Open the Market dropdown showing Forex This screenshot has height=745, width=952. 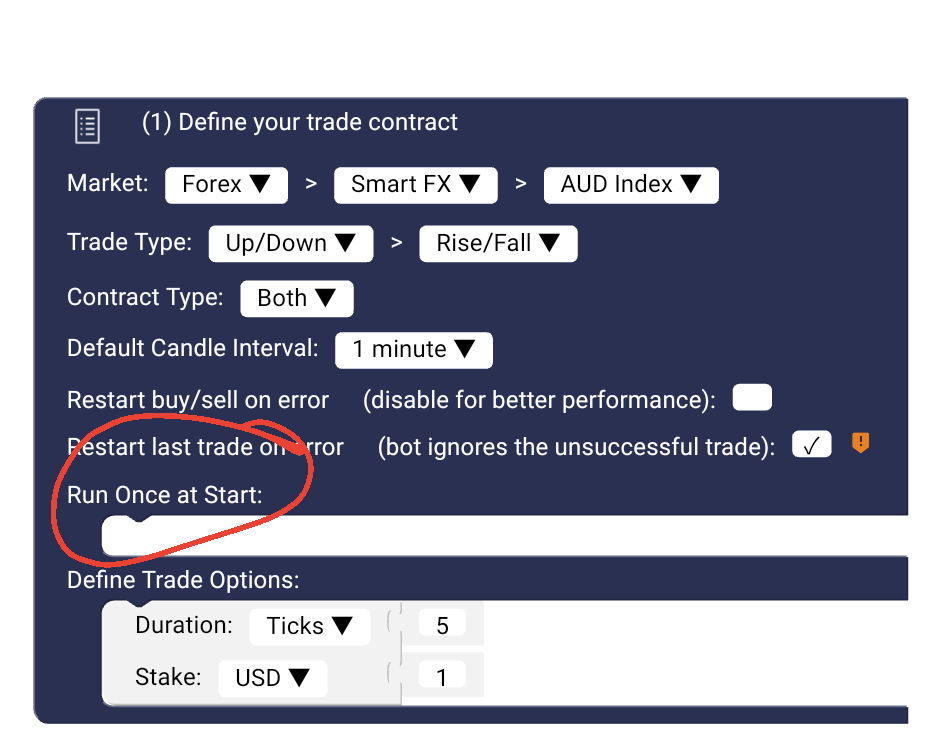[225, 184]
